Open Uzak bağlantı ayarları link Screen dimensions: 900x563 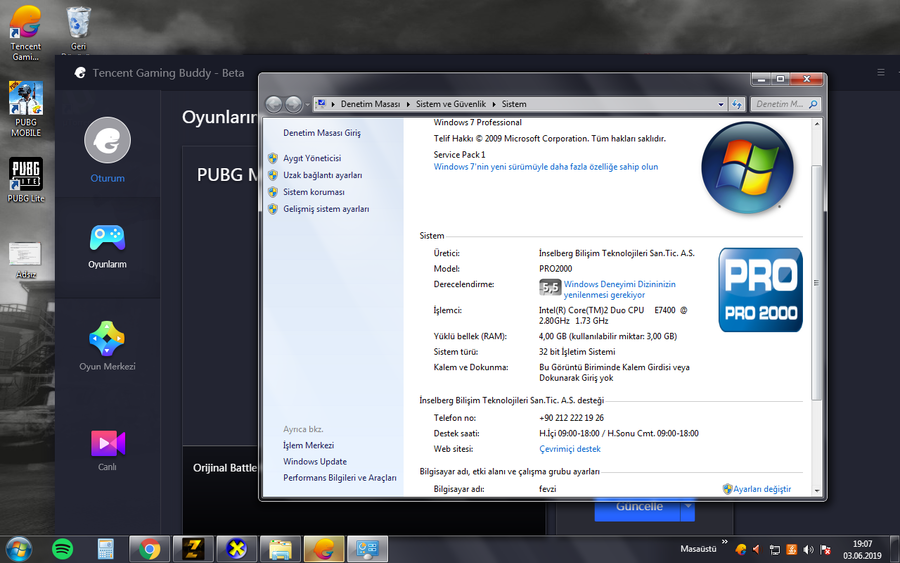tap(322, 175)
